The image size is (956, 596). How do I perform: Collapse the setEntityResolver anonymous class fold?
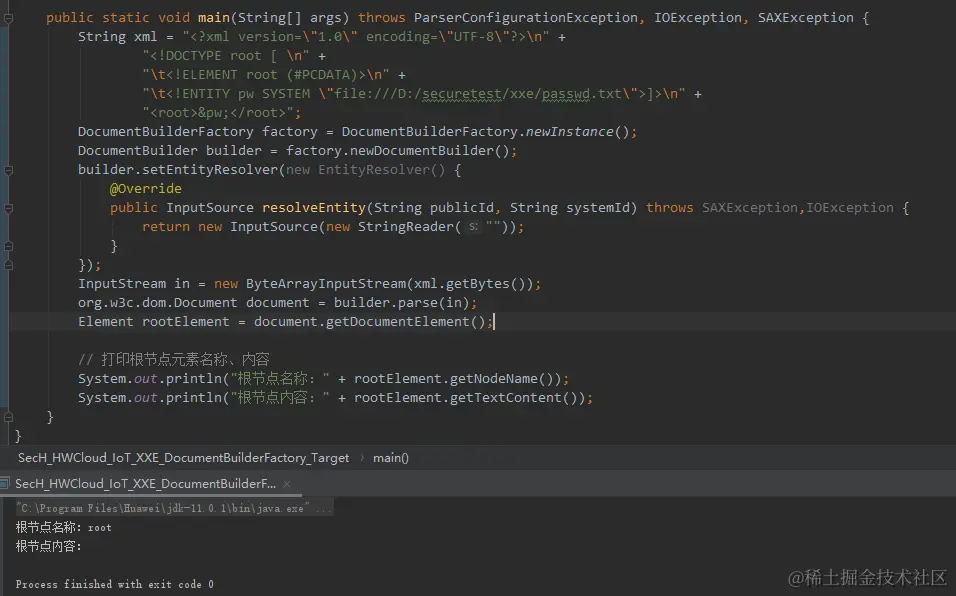coord(9,170)
